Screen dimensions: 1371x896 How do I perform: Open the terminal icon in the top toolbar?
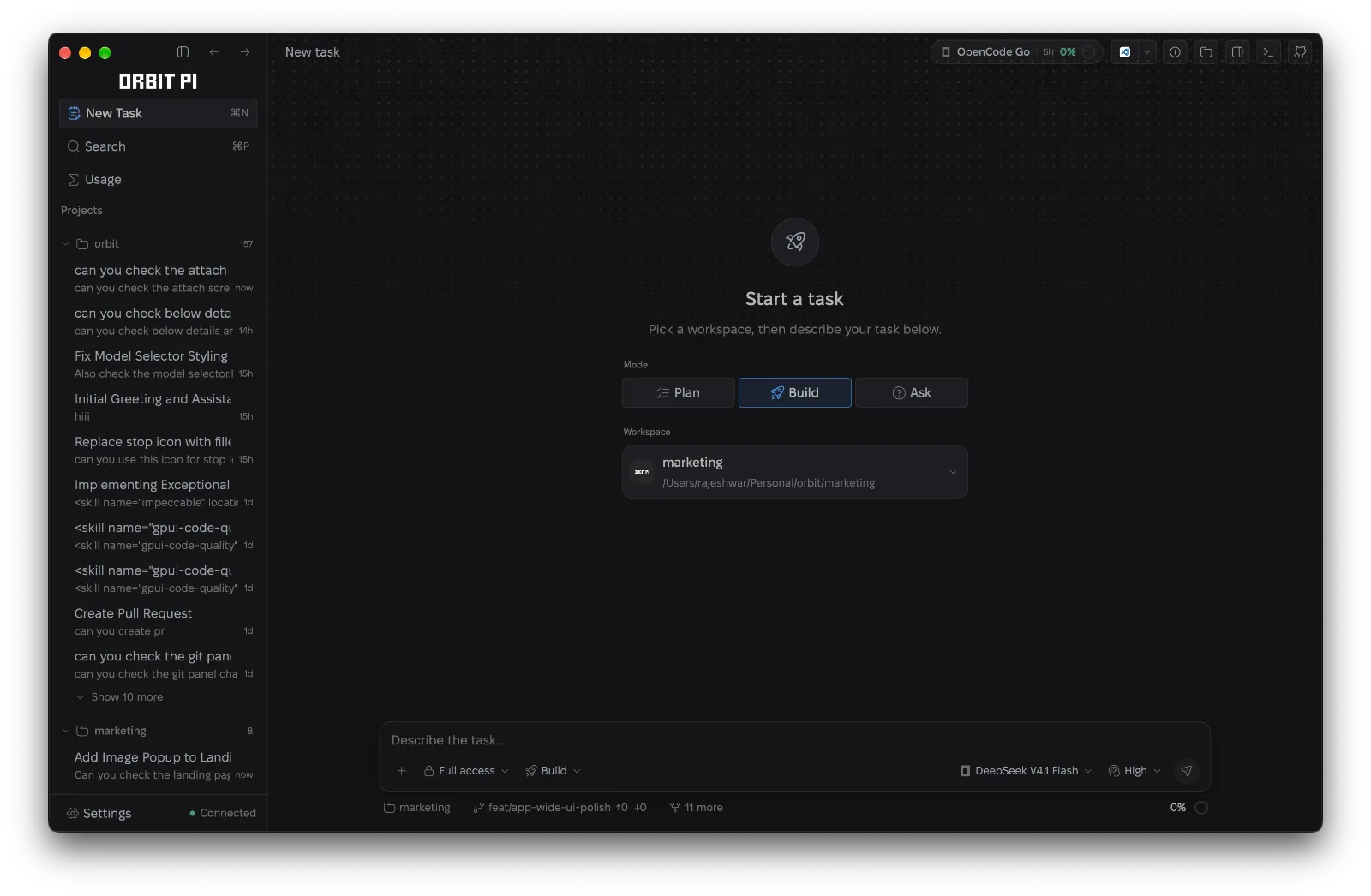(x=1268, y=52)
